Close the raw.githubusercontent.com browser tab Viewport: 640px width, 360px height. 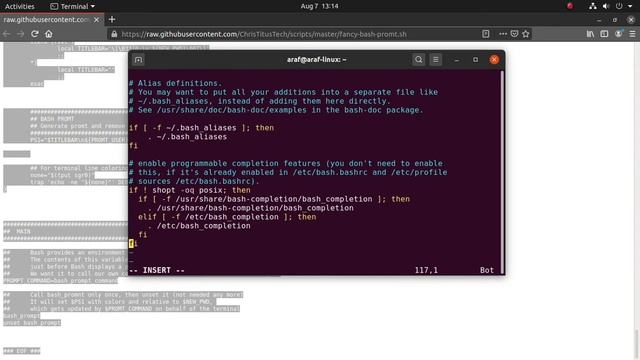[97, 20]
